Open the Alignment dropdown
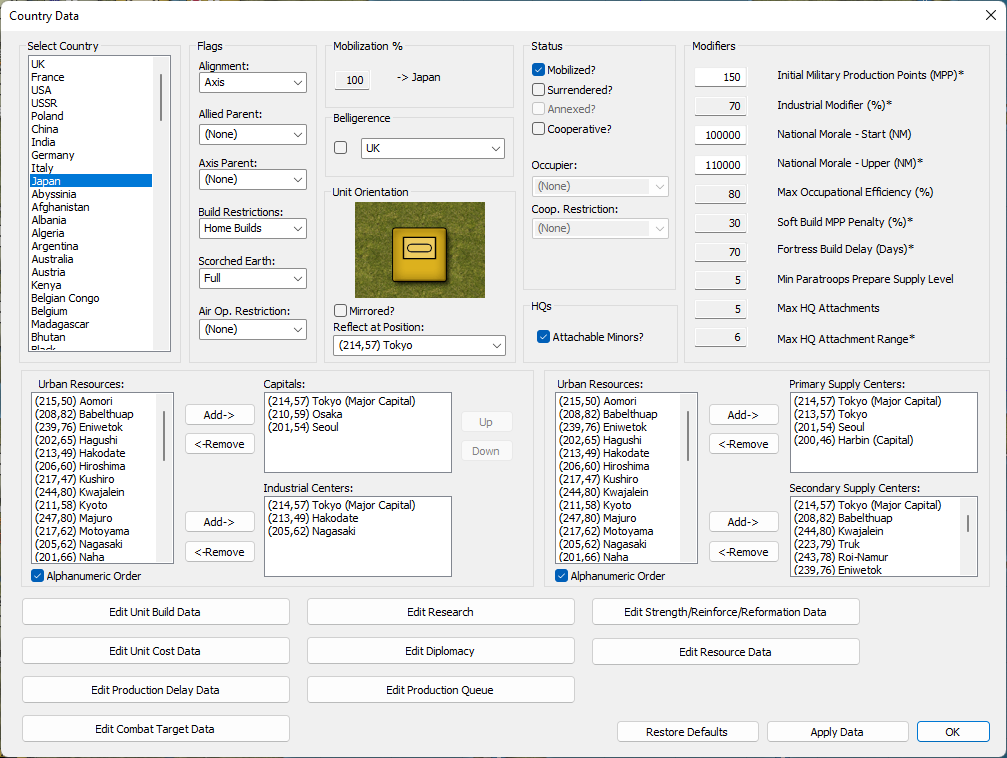Viewport: 1007px width, 758px height. [x=252, y=82]
